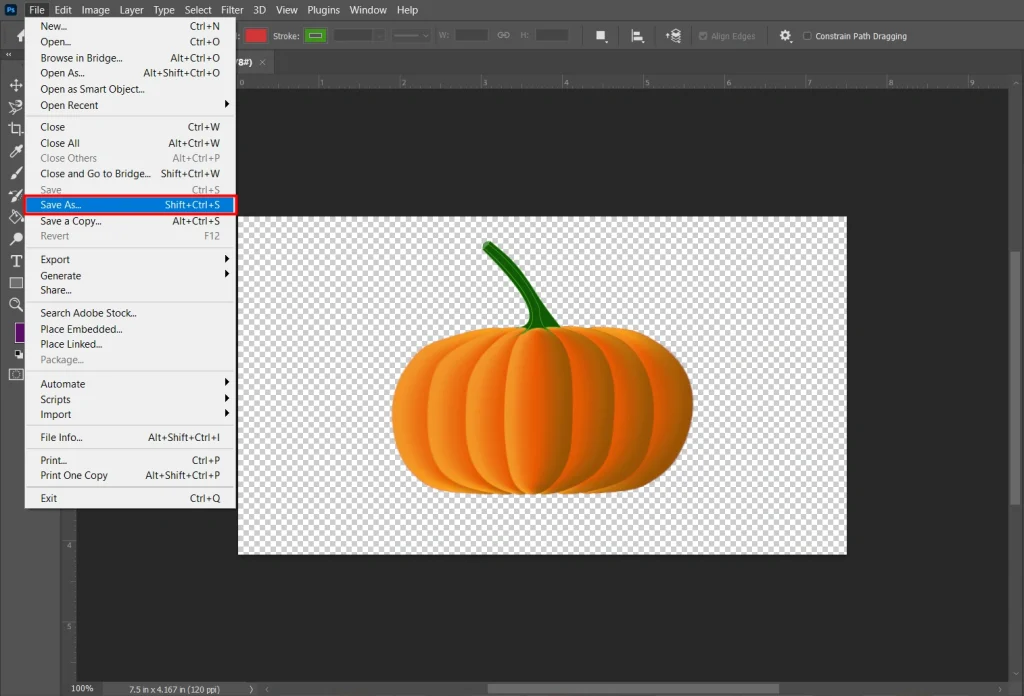The image size is (1024, 696).
Task: Choose Open as Smart Object...
Action: point(130,89)
